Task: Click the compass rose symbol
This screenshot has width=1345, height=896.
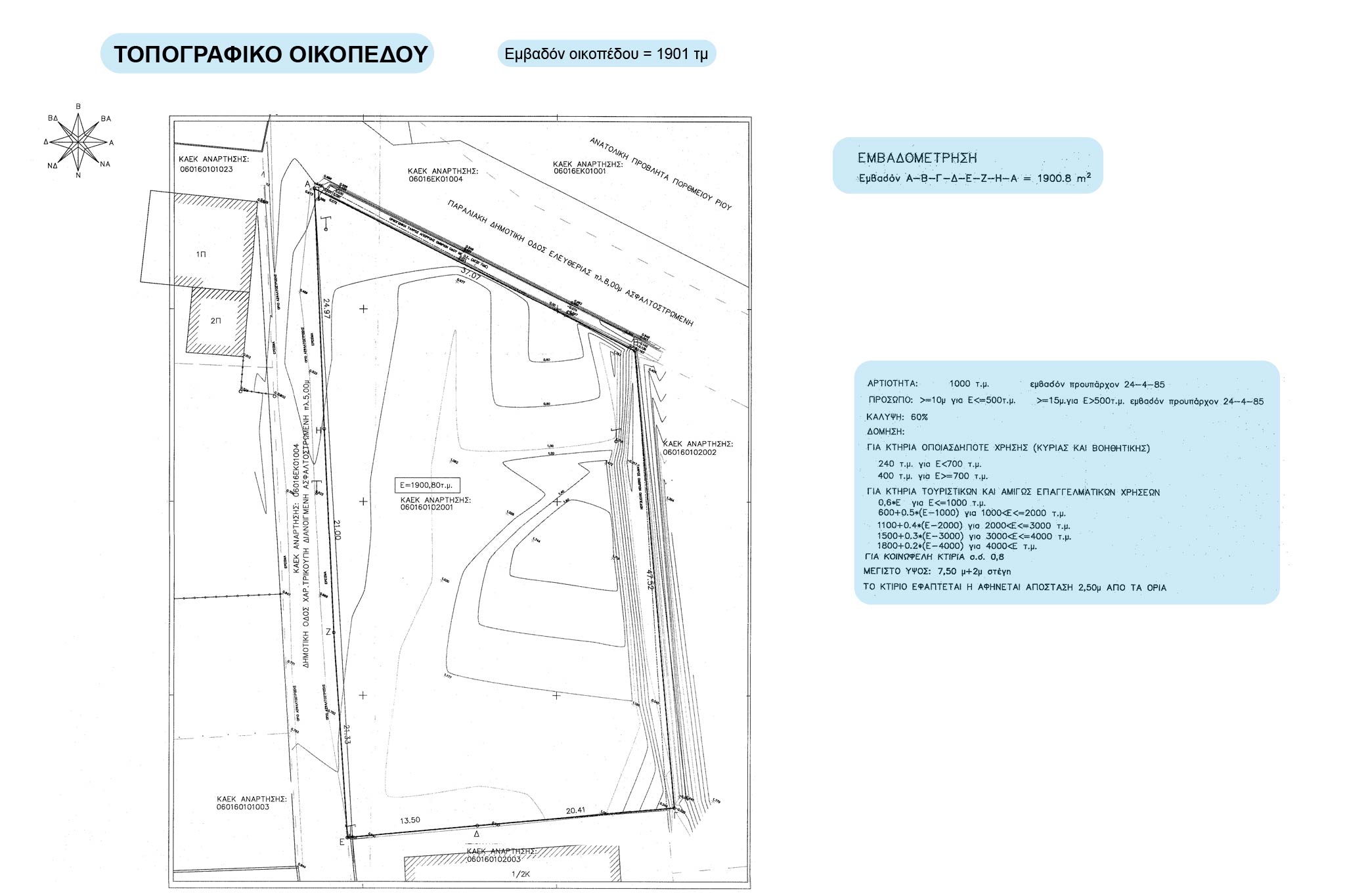Action: [79, 140]
